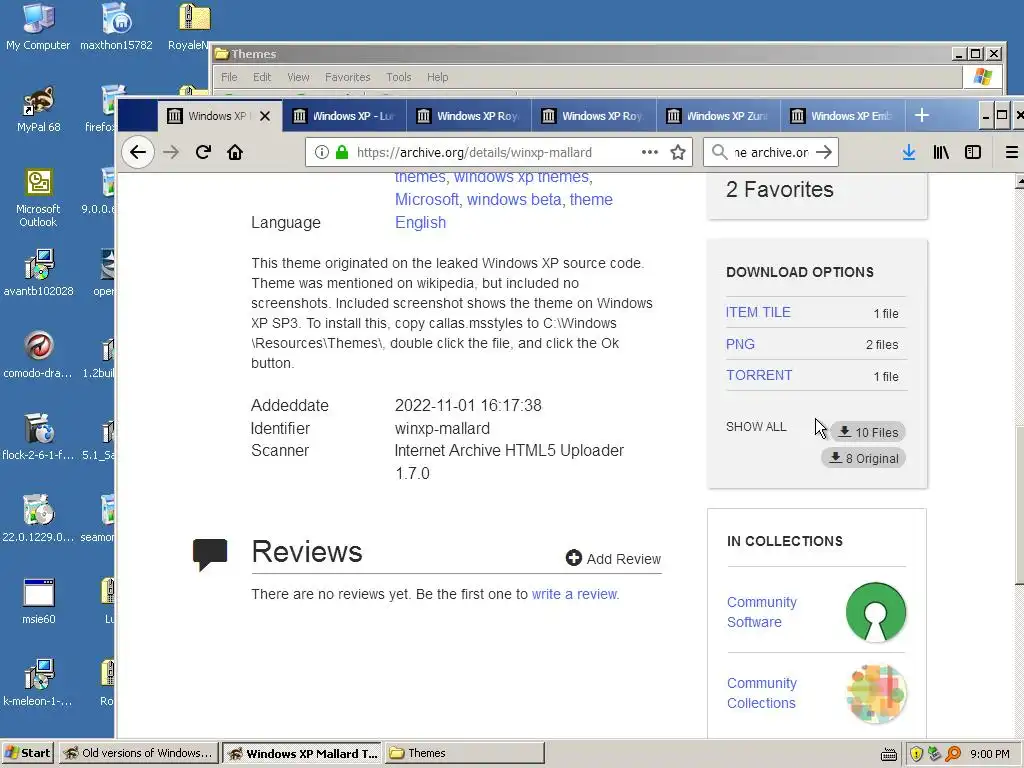The width and height of the screenshot is (1024, 768).
Task: Open the ITEM TILE download option
Action: pos(758,312)
